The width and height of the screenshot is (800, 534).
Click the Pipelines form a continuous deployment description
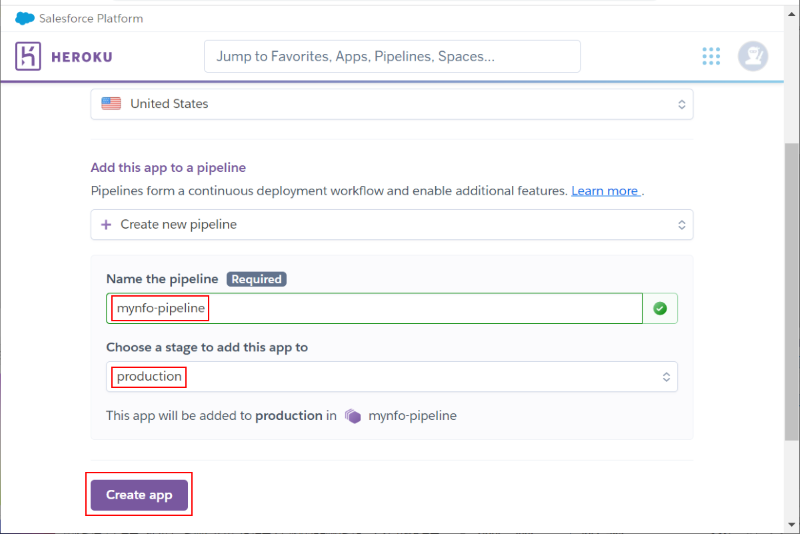pyautogui.click(x=329, y=191)
